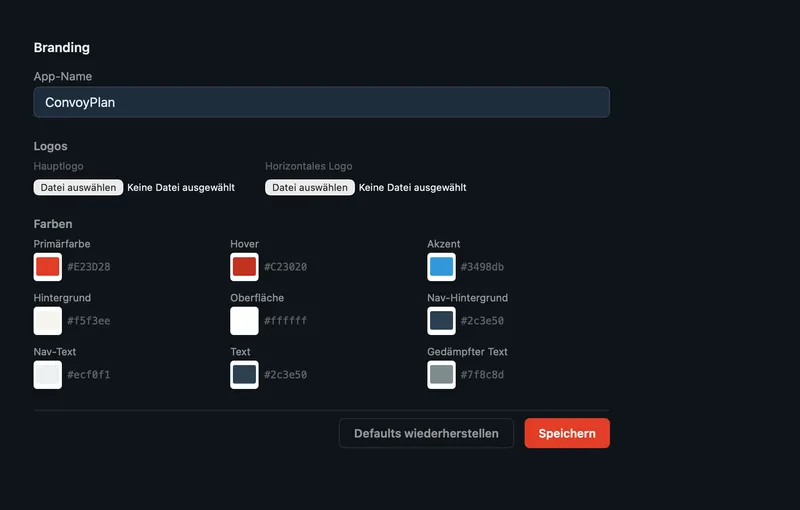
Task: Click the #E23D28 hex value
Action: (x=89, y=267)
